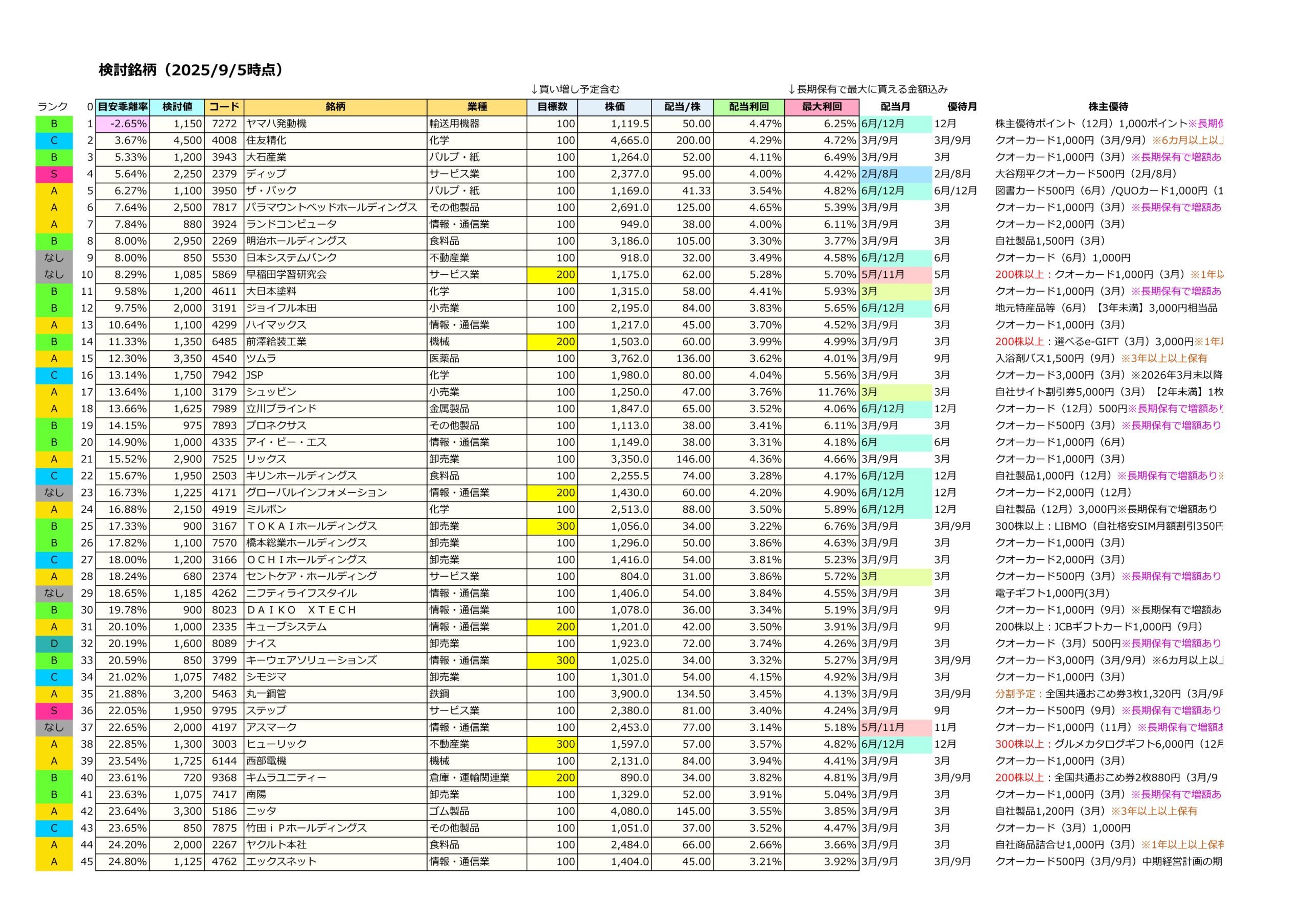Click the 優待月 column header

pyautogui.click(x=962, y=107)
